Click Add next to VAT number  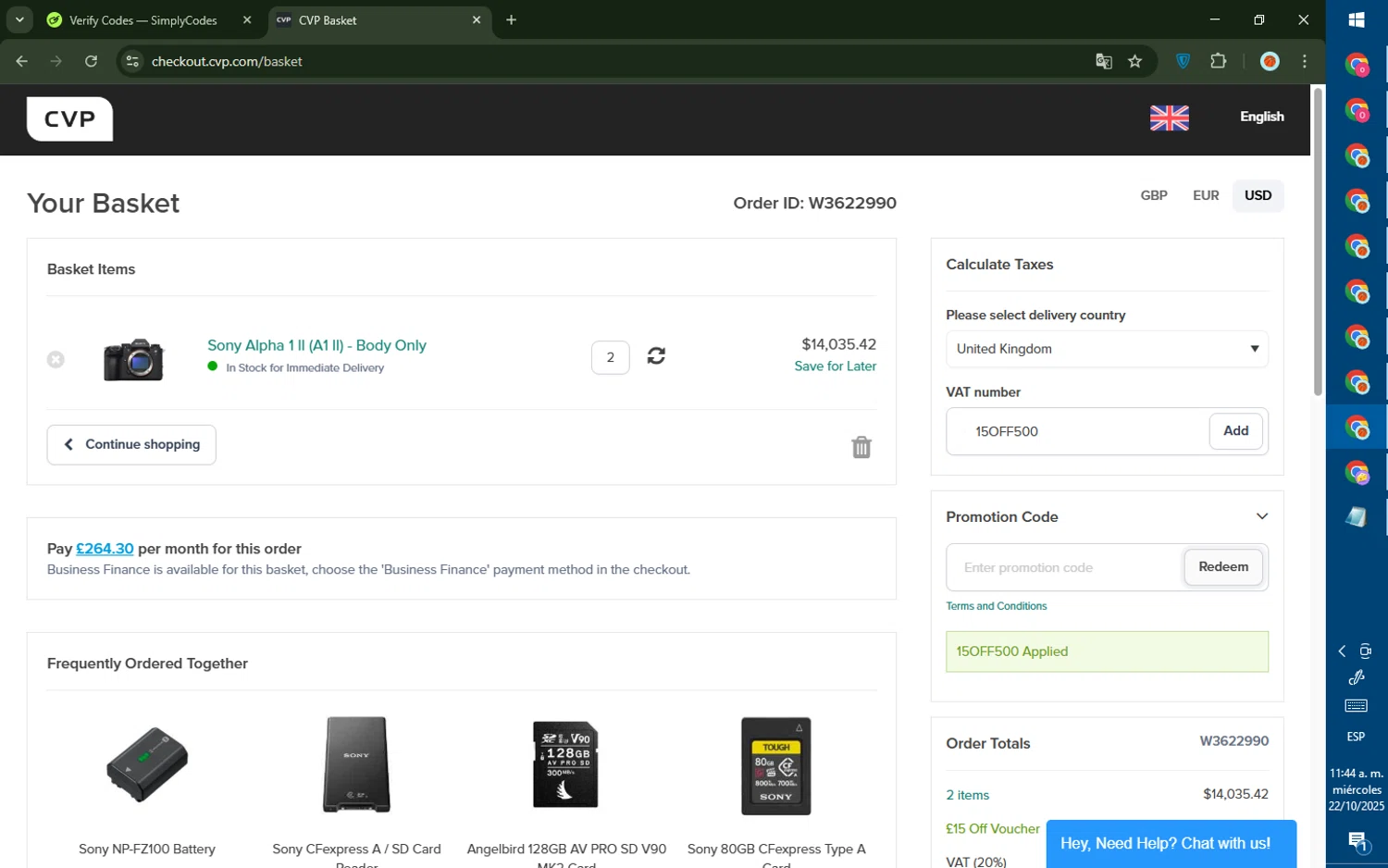pos(1236,431)
